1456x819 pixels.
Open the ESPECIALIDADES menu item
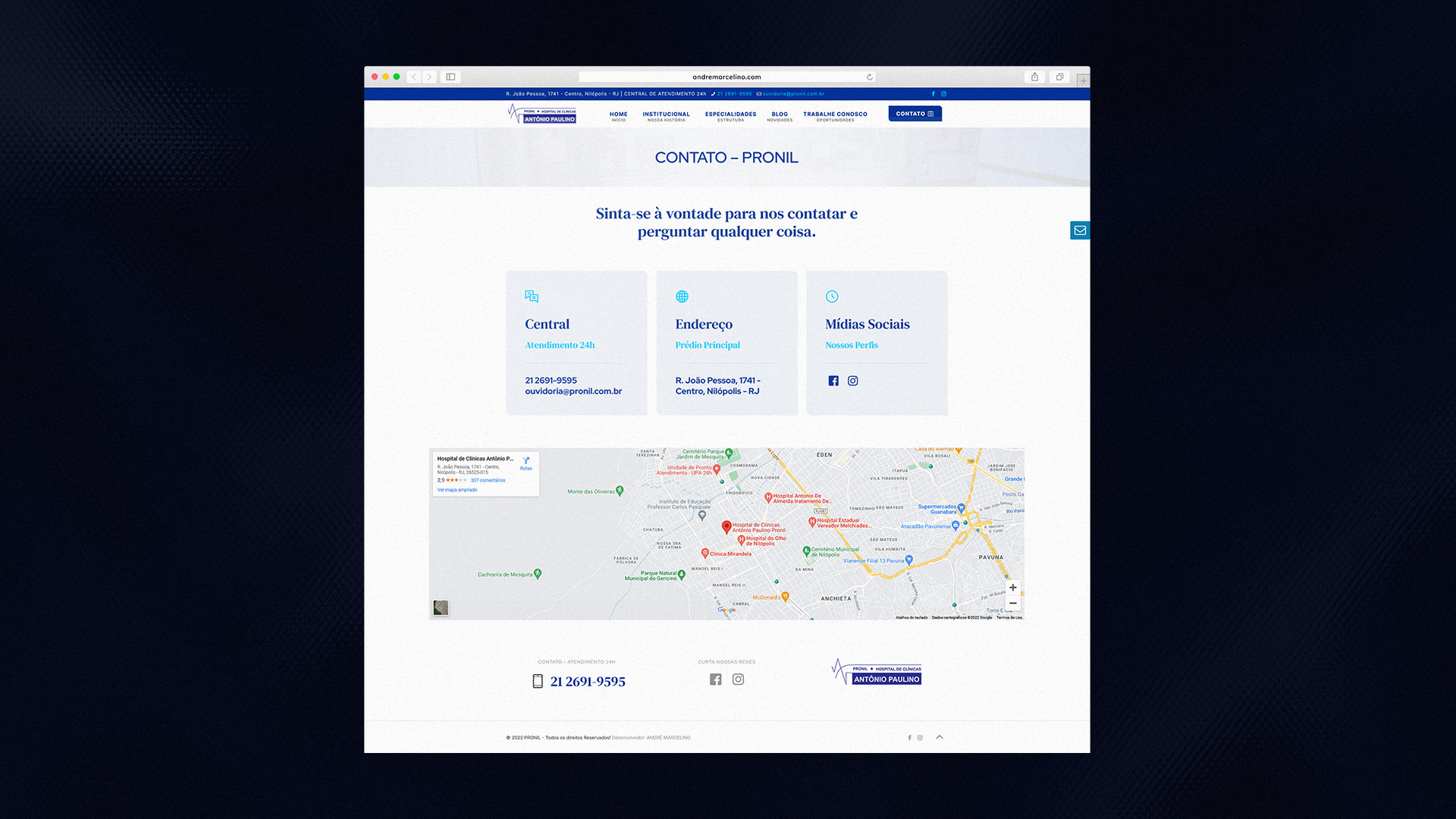(730, 116)
